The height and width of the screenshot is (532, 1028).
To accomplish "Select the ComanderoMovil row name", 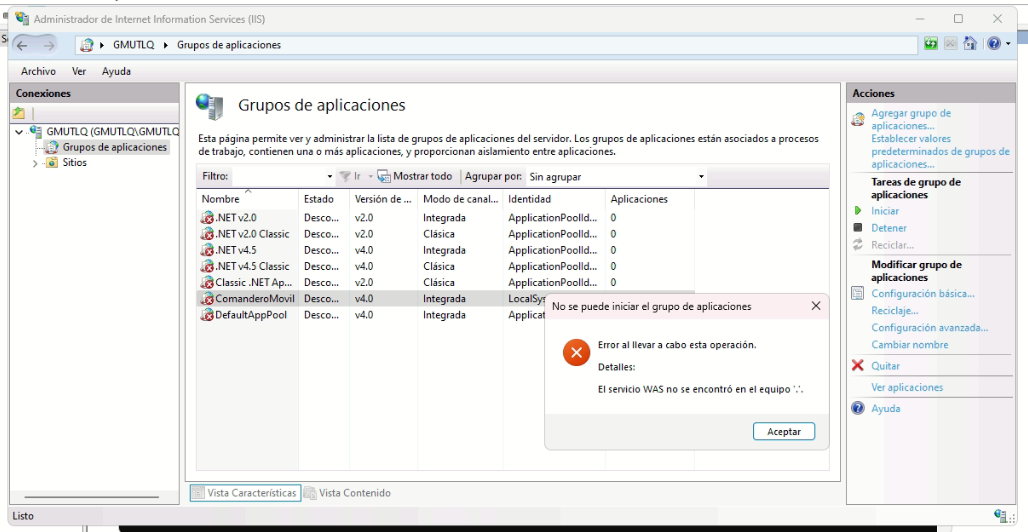I will [255, 298].
